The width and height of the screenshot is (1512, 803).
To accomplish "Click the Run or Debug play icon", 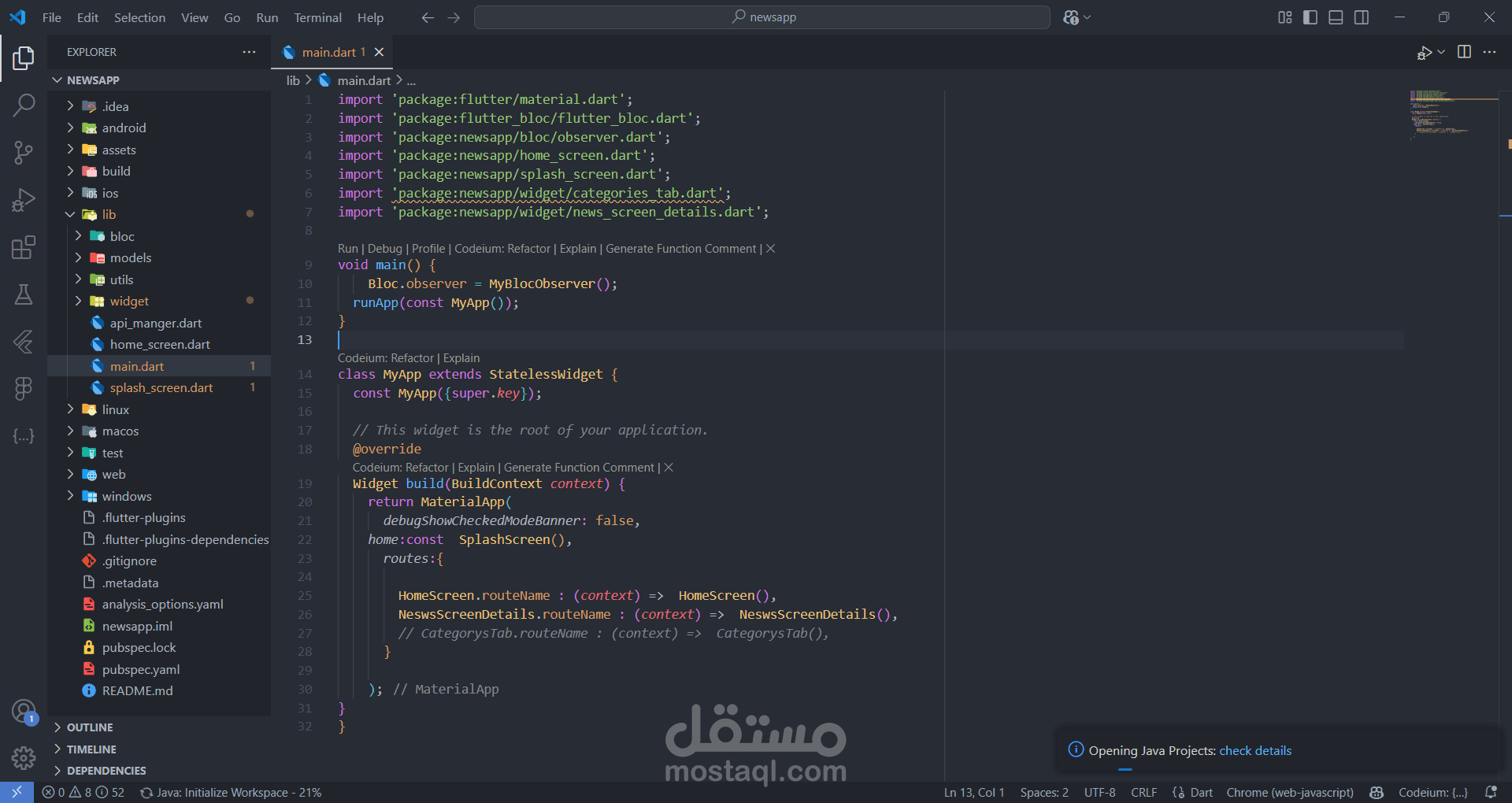I will click(1424, 53).
